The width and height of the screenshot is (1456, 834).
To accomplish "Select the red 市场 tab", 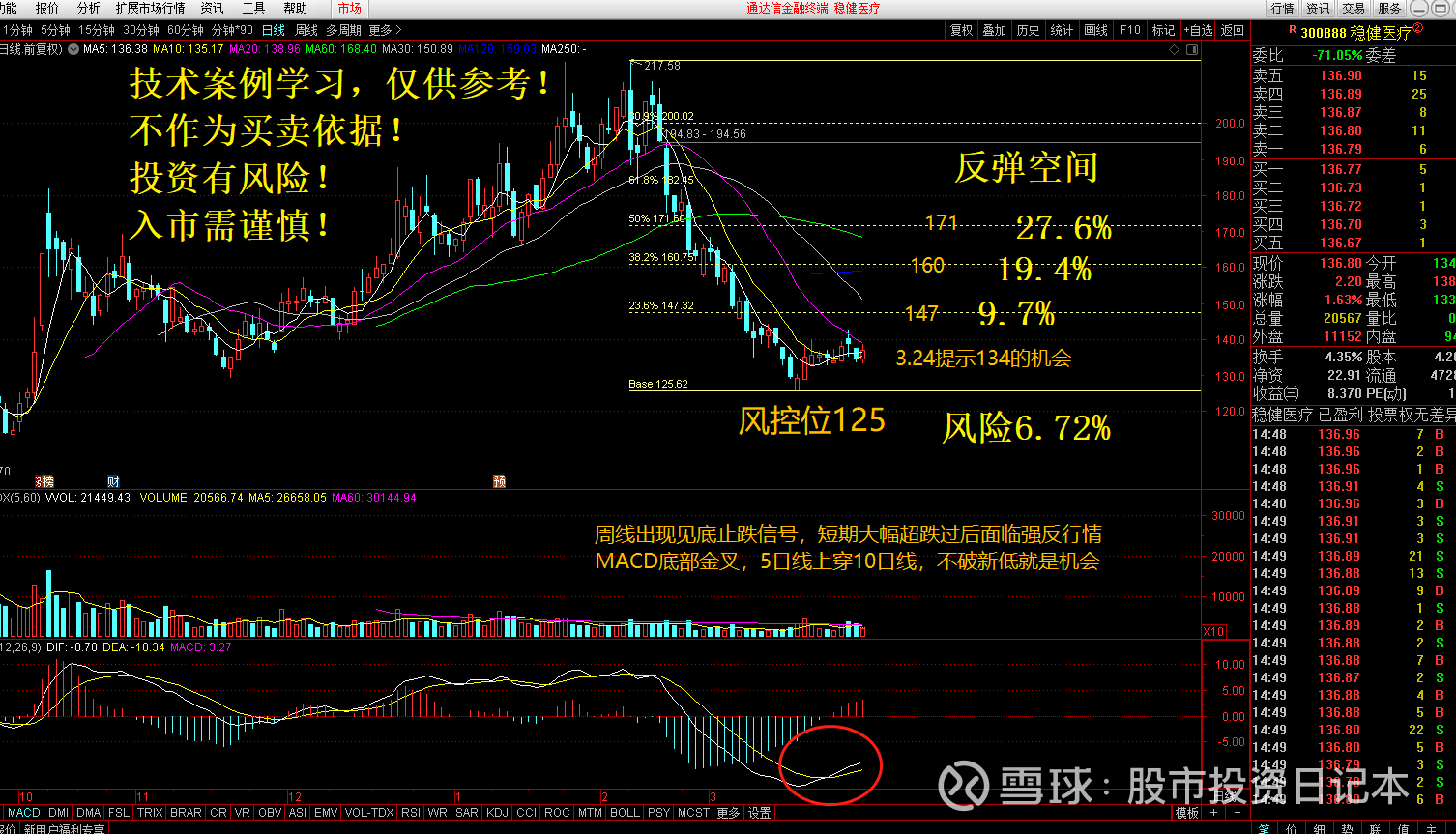I will click(x=349, y=8).
